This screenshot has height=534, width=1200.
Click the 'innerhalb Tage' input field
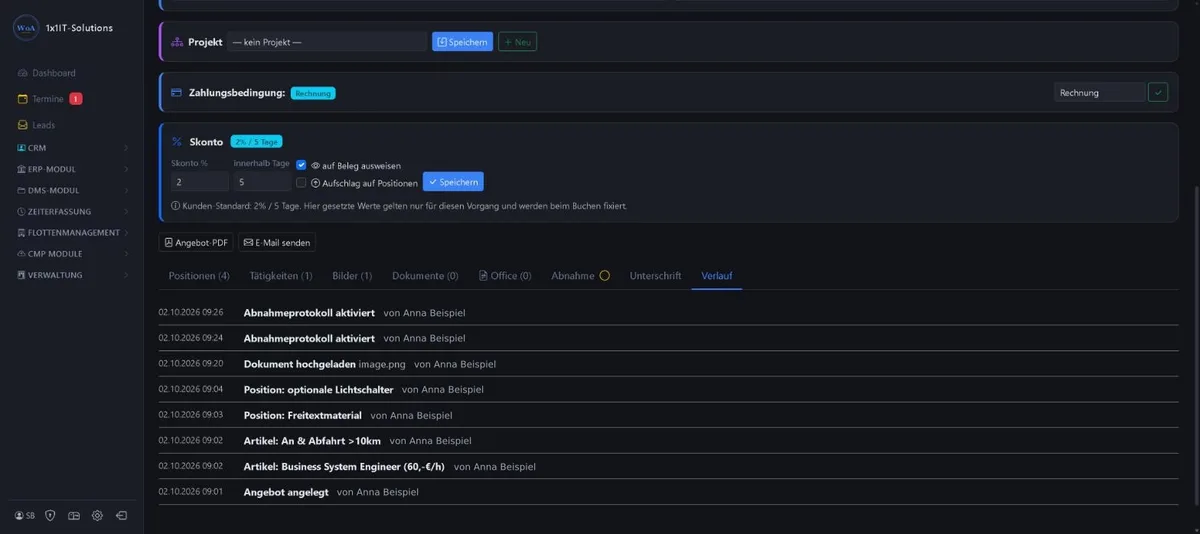263,182
